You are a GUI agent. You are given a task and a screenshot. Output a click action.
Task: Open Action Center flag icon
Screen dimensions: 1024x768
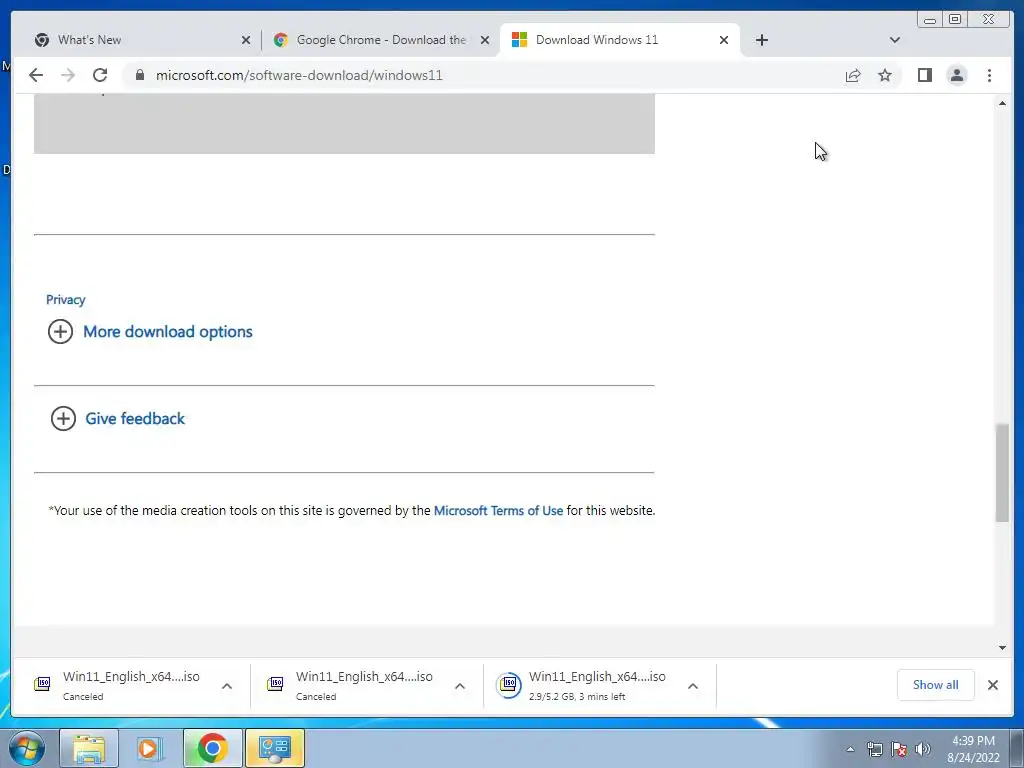tap(899, 749)
